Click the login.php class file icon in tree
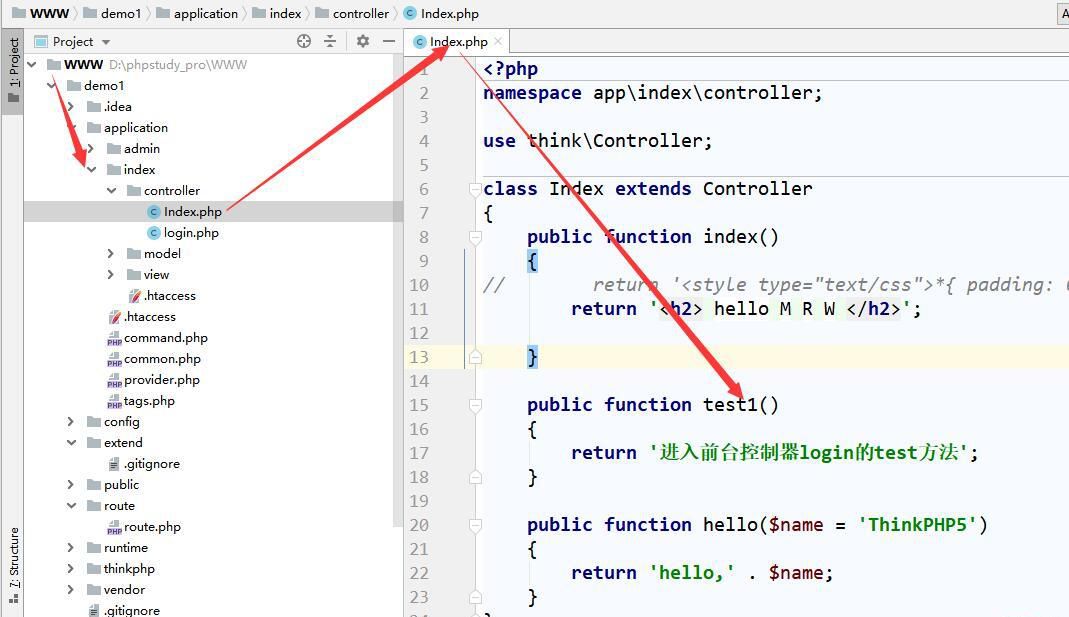The width and height of the screenshot is (1069, 617). tap(154, 233)
